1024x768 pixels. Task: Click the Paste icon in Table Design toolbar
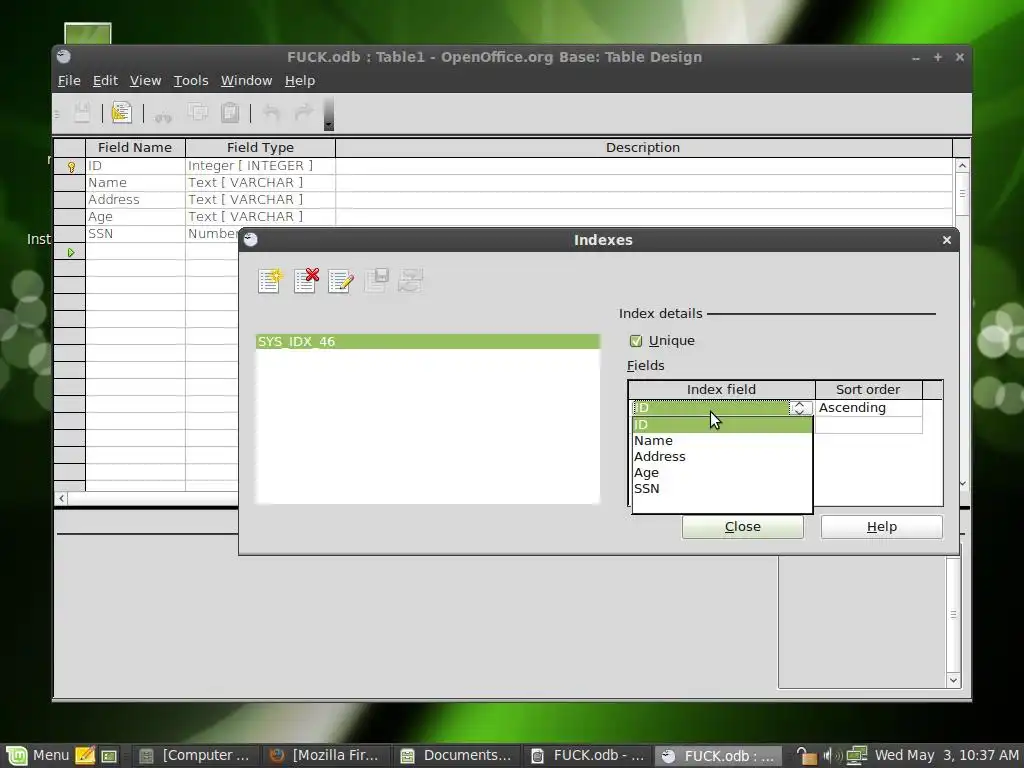(x=231, y=113)
